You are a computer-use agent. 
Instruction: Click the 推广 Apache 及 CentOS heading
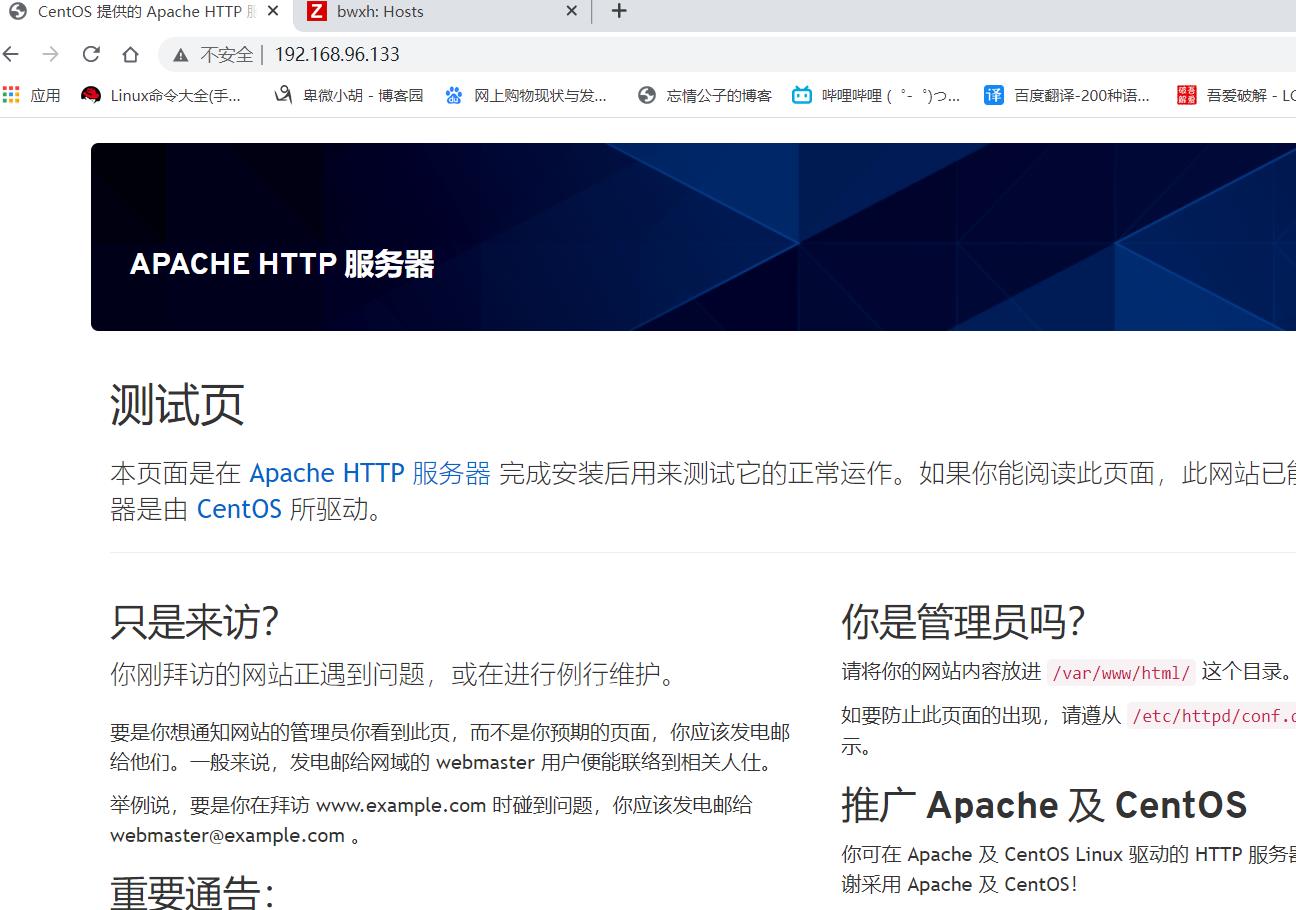click(1044, 805)
